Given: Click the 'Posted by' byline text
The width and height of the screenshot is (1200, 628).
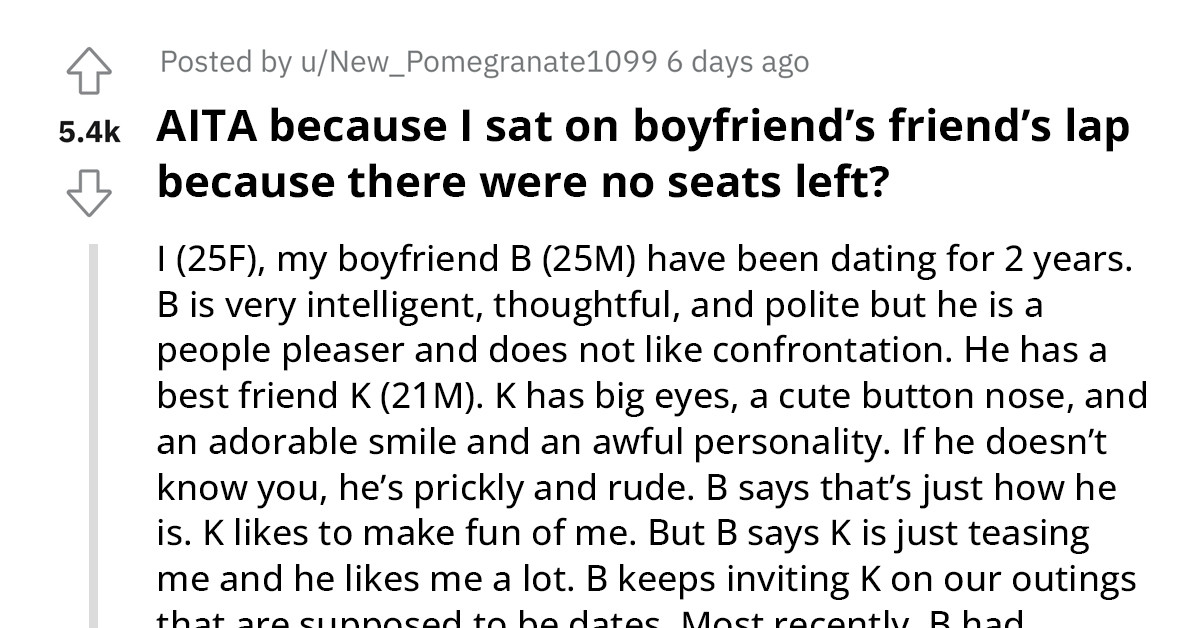Looking at the screenshot, I should (220, 61).
